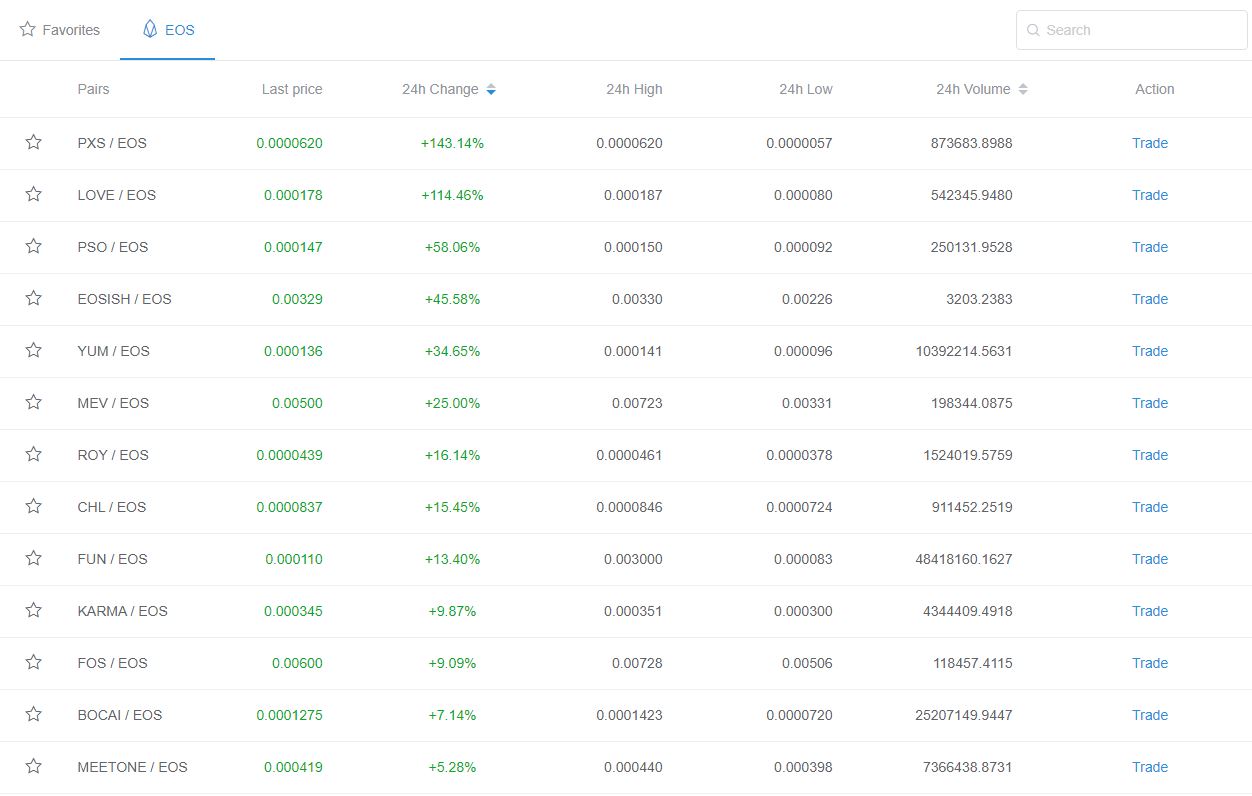Click the +143.14% change value
Image resolution: width=1252 pixels, height=796 pixels.
(452, 143)
